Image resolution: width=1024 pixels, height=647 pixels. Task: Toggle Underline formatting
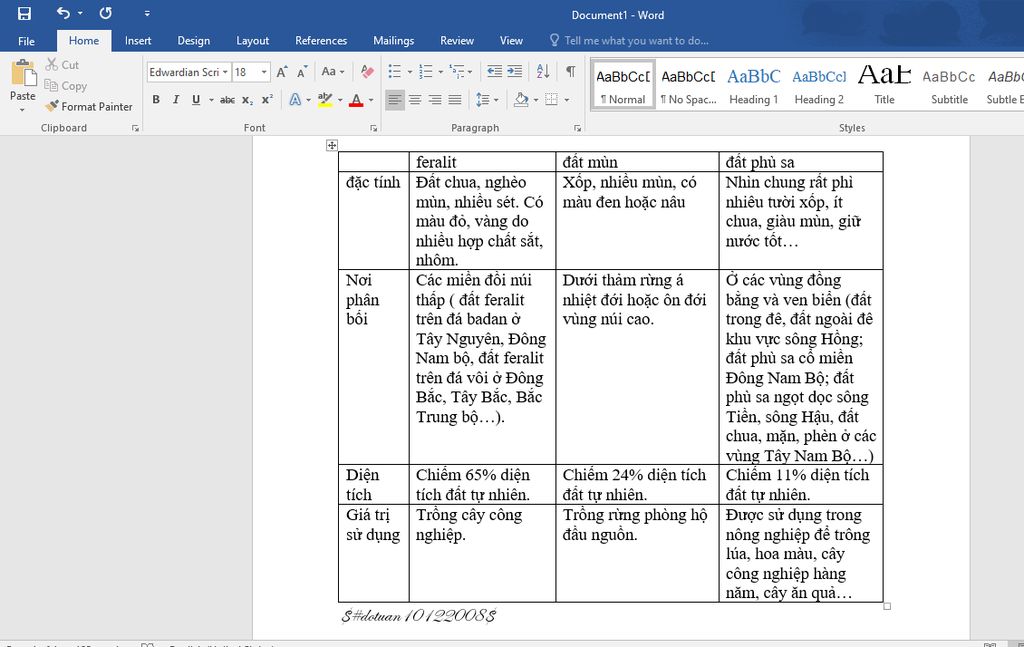(196, 100)
